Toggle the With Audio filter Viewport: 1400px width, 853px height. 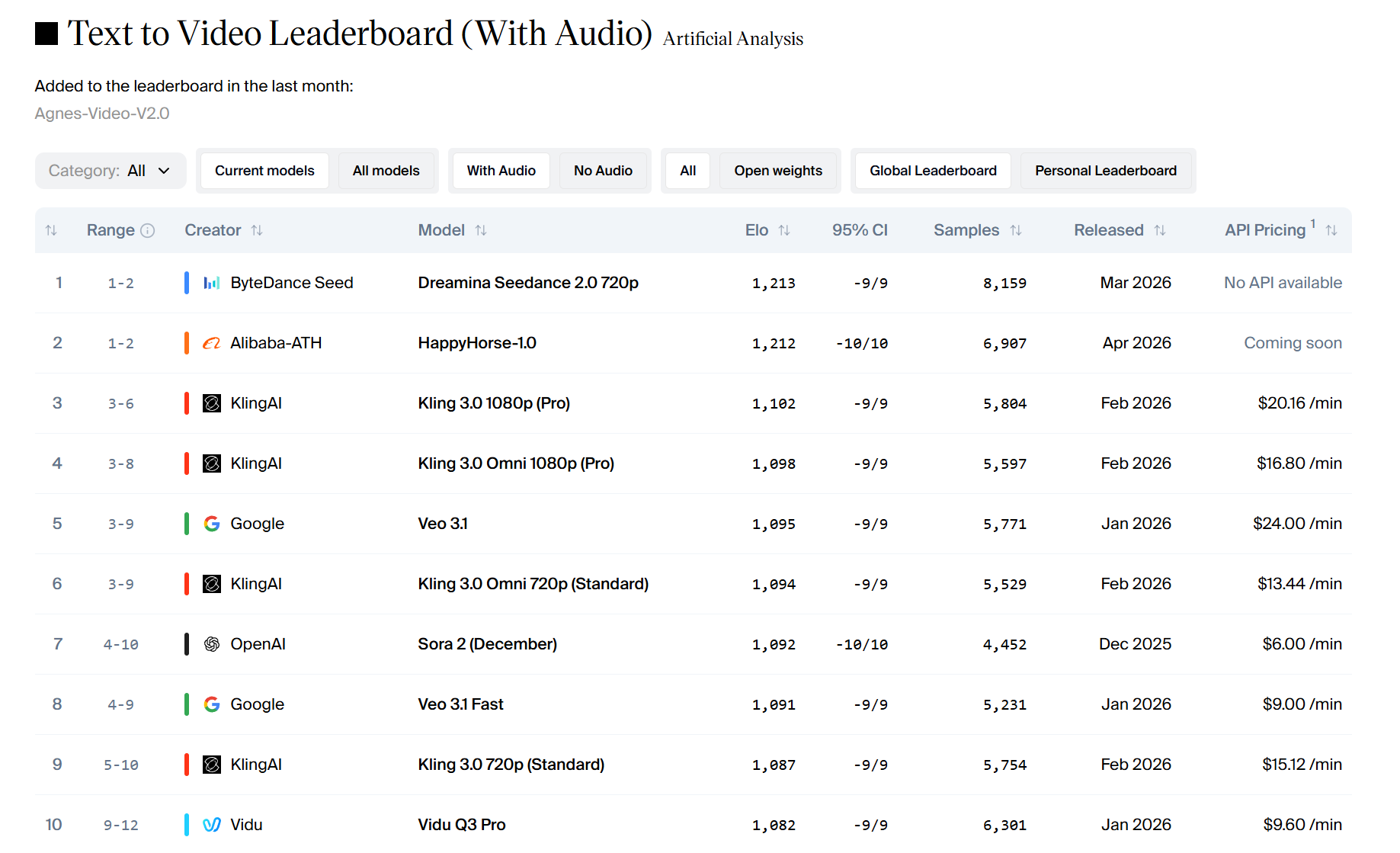501,171
